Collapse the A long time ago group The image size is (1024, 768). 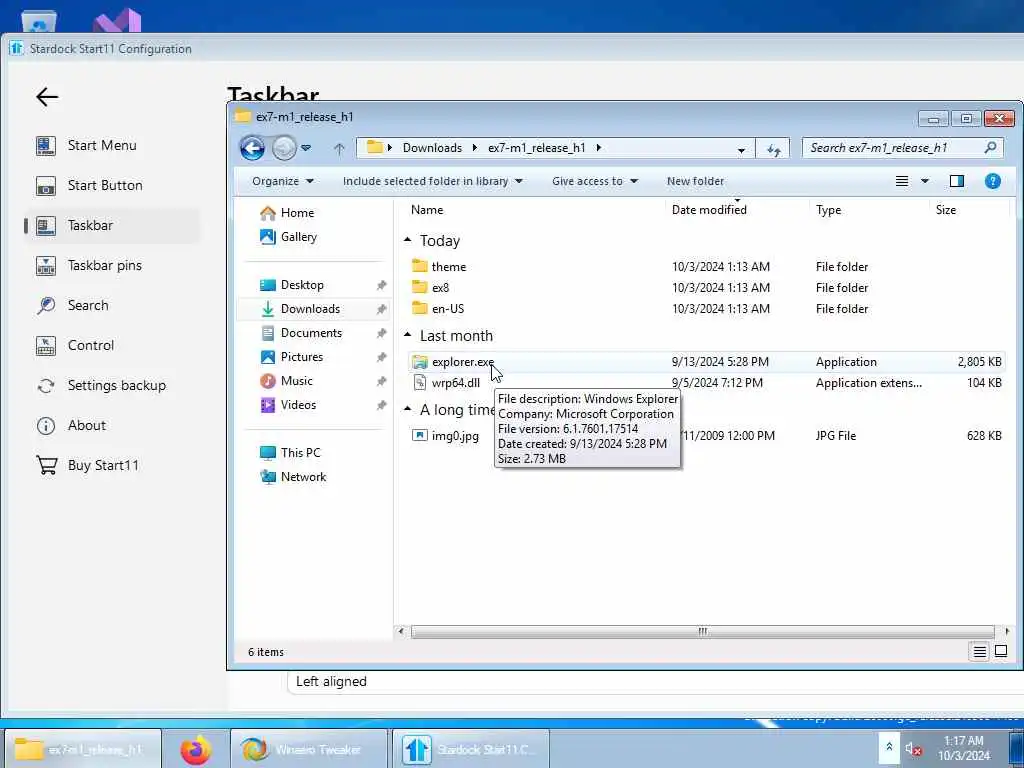point(408,409)
